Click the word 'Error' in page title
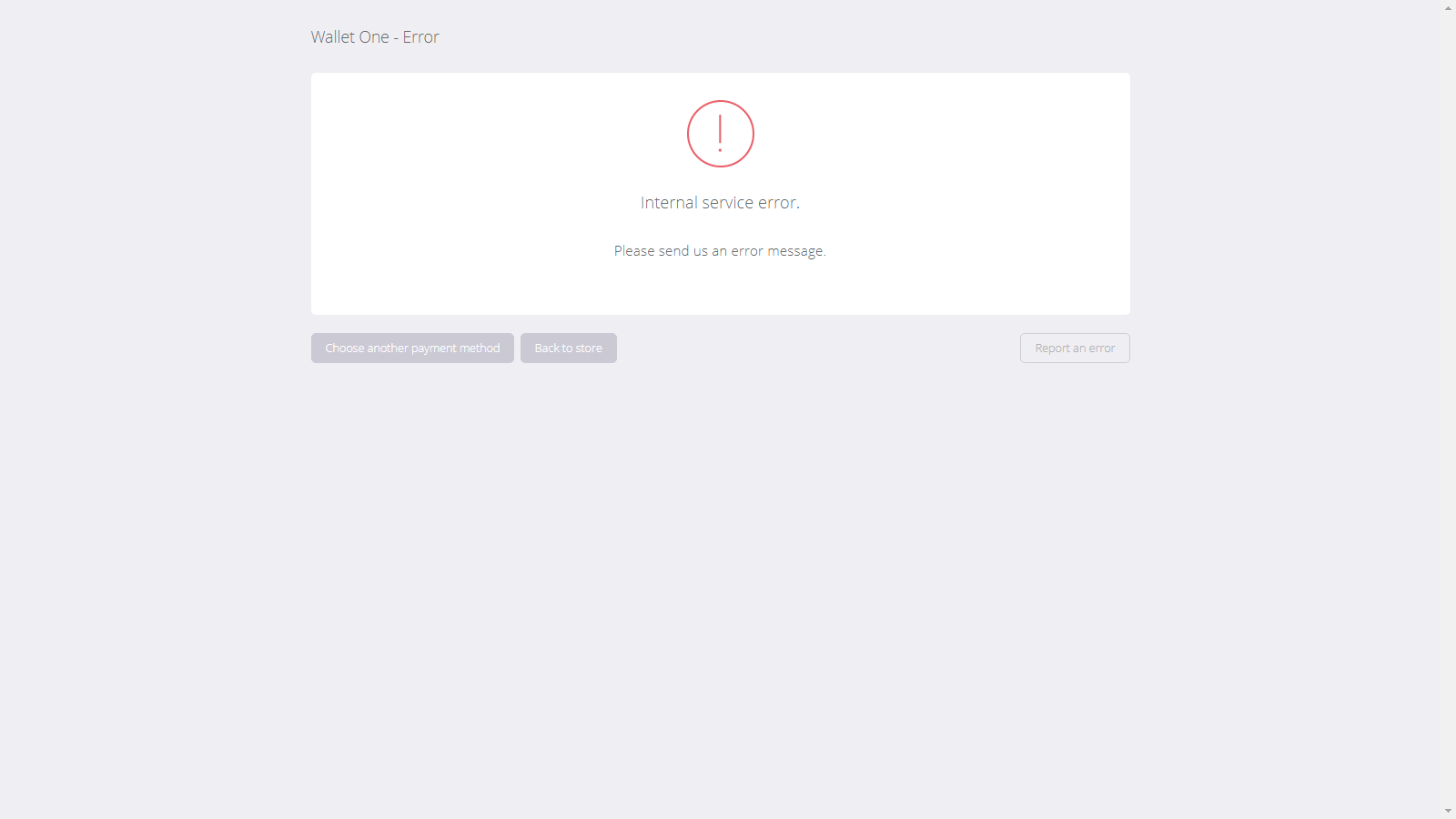The height and width of the screenshot is (819, 1456). pyautogui.click(x=420, y=37)
